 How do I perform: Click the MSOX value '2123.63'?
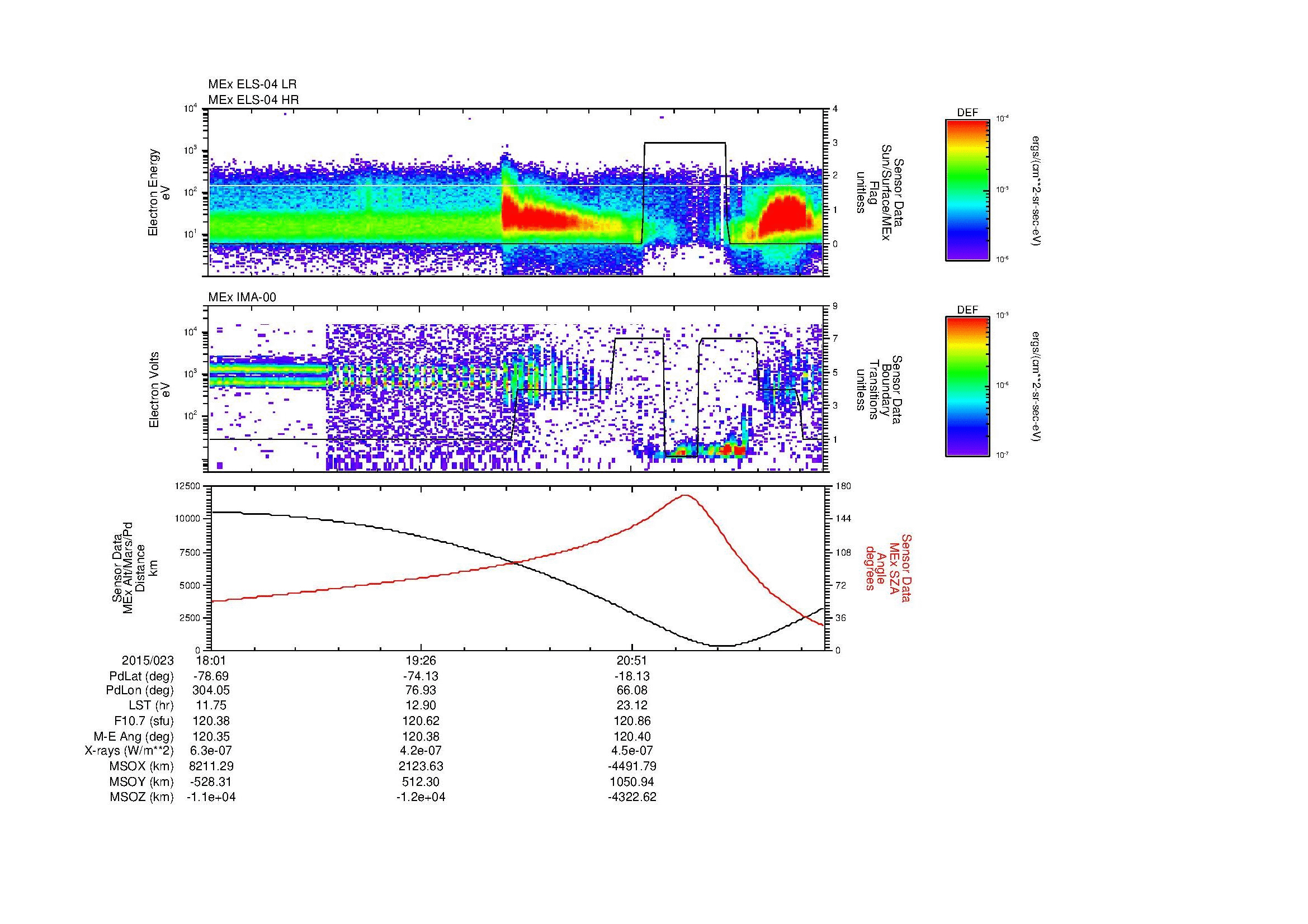[421, 766]
